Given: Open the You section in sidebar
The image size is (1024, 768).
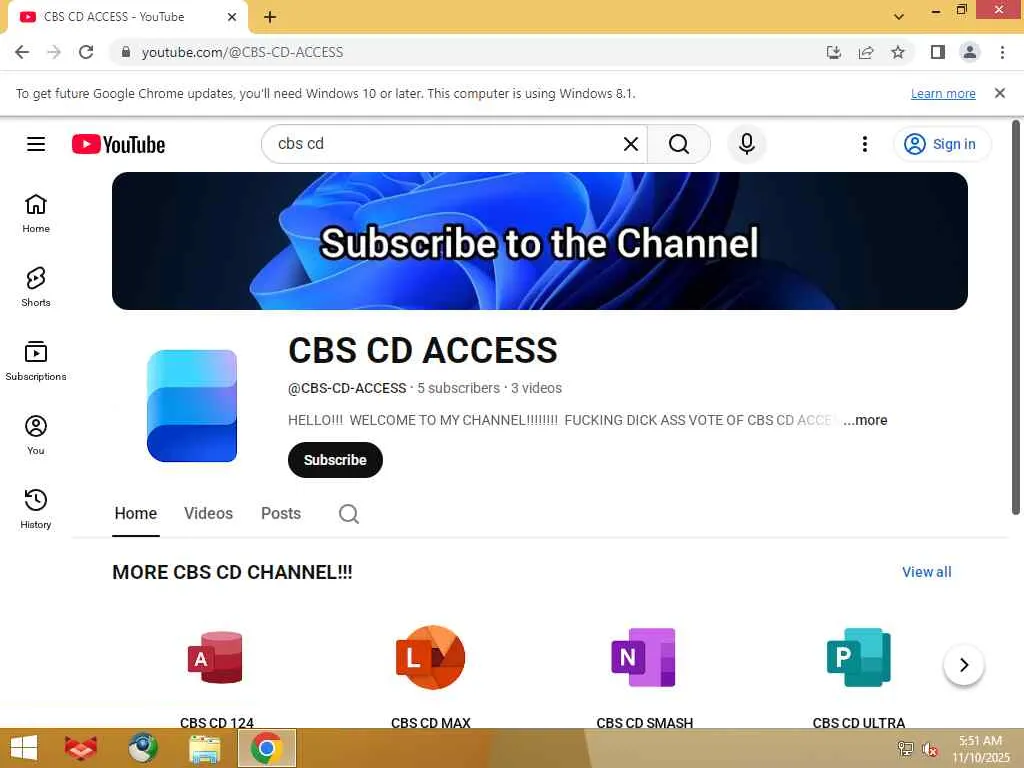Looking at the screenshot, I should (36, 435).
